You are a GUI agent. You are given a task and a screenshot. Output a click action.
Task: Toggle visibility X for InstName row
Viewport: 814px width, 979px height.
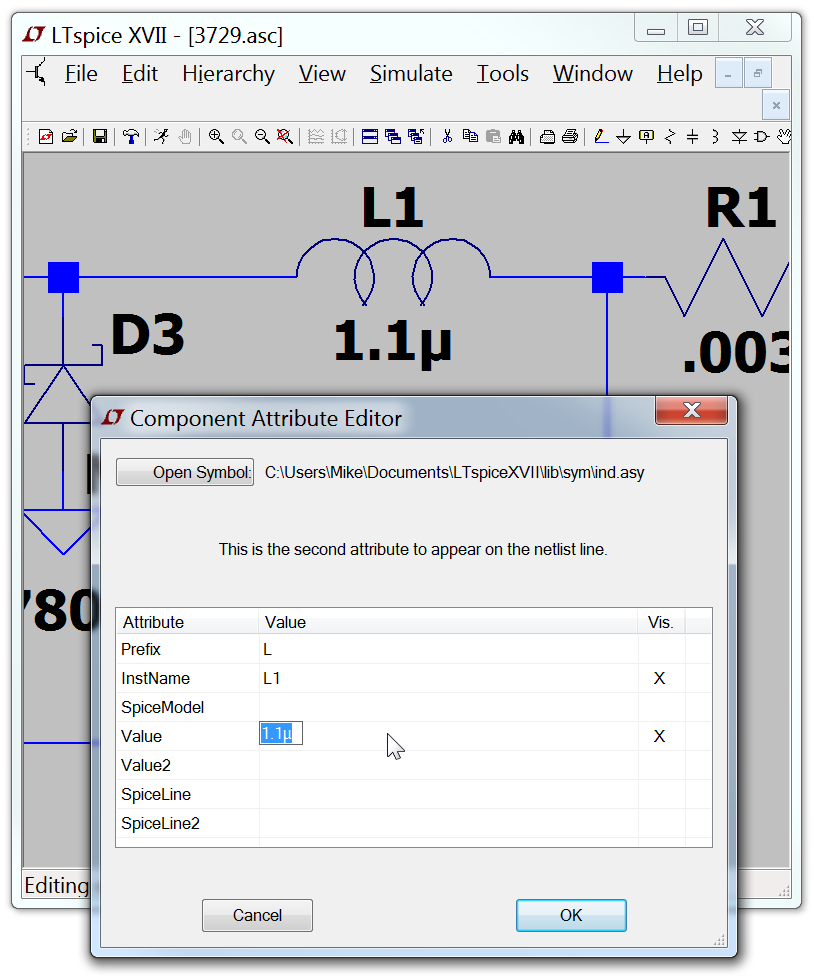tap(659, 678)
